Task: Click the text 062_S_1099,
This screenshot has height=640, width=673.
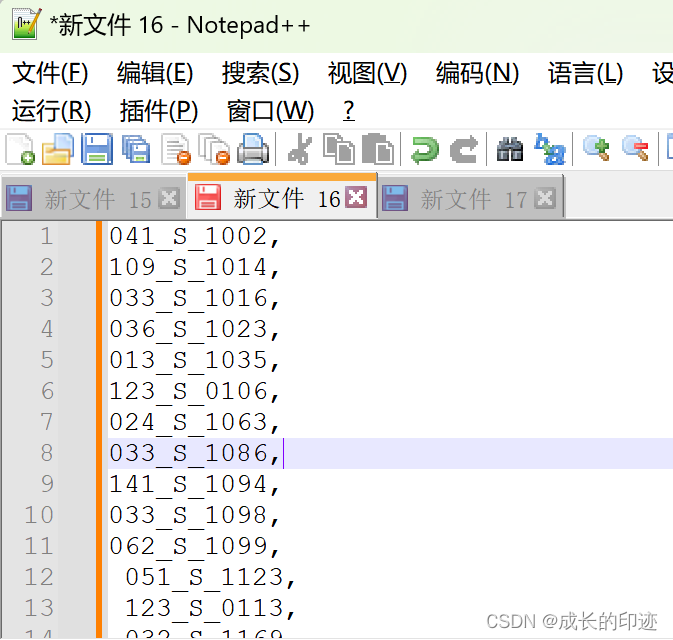Action: click(194, 546)
